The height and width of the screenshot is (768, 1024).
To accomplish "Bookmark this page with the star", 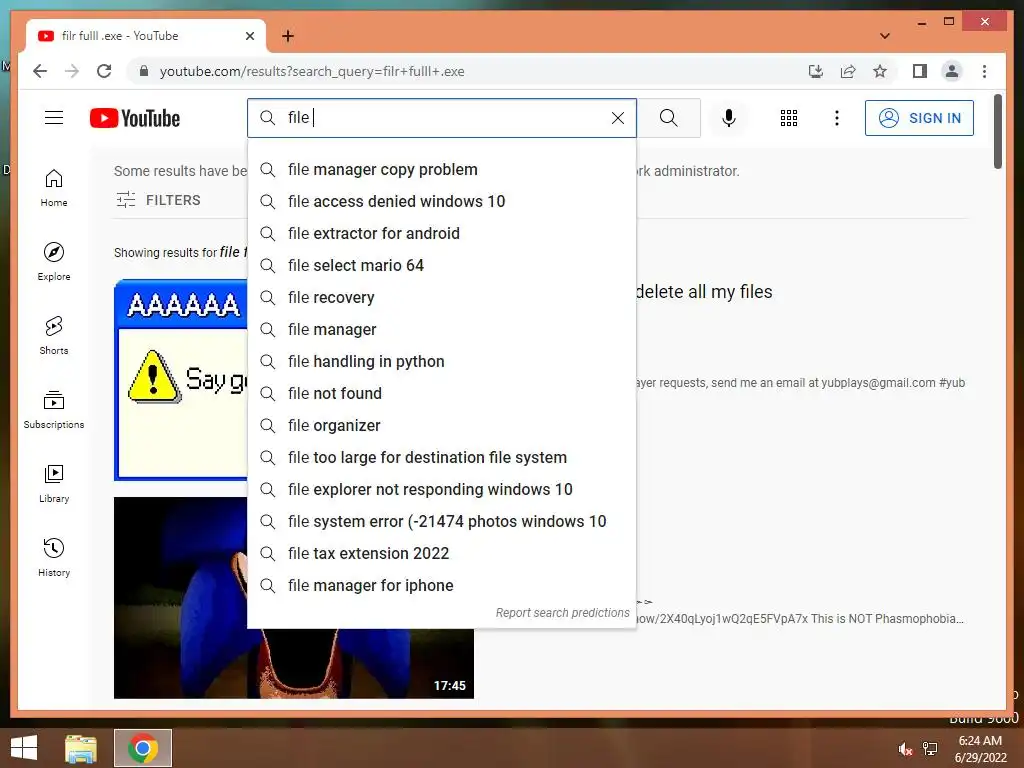I will pos(880,71).
